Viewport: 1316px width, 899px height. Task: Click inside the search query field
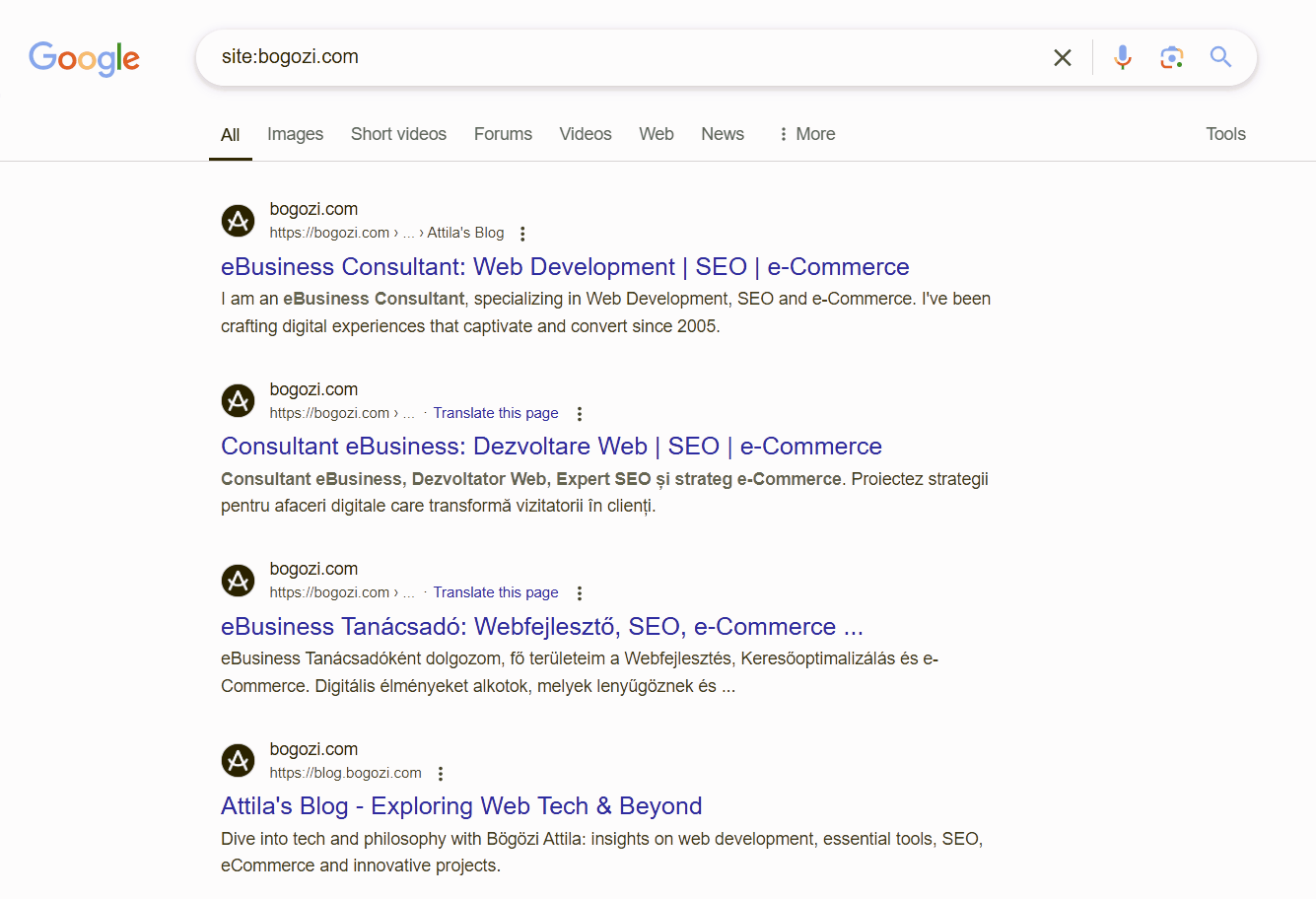click(591, 56)
